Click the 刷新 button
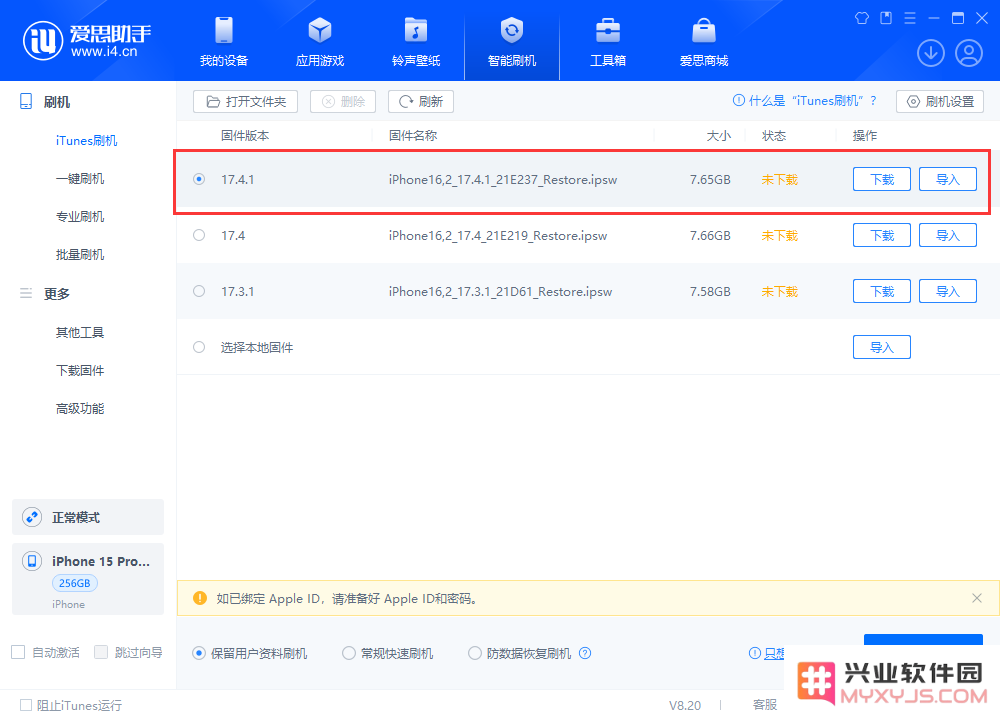Viewport: 1000px width, 720px height. tap(421, 101)
